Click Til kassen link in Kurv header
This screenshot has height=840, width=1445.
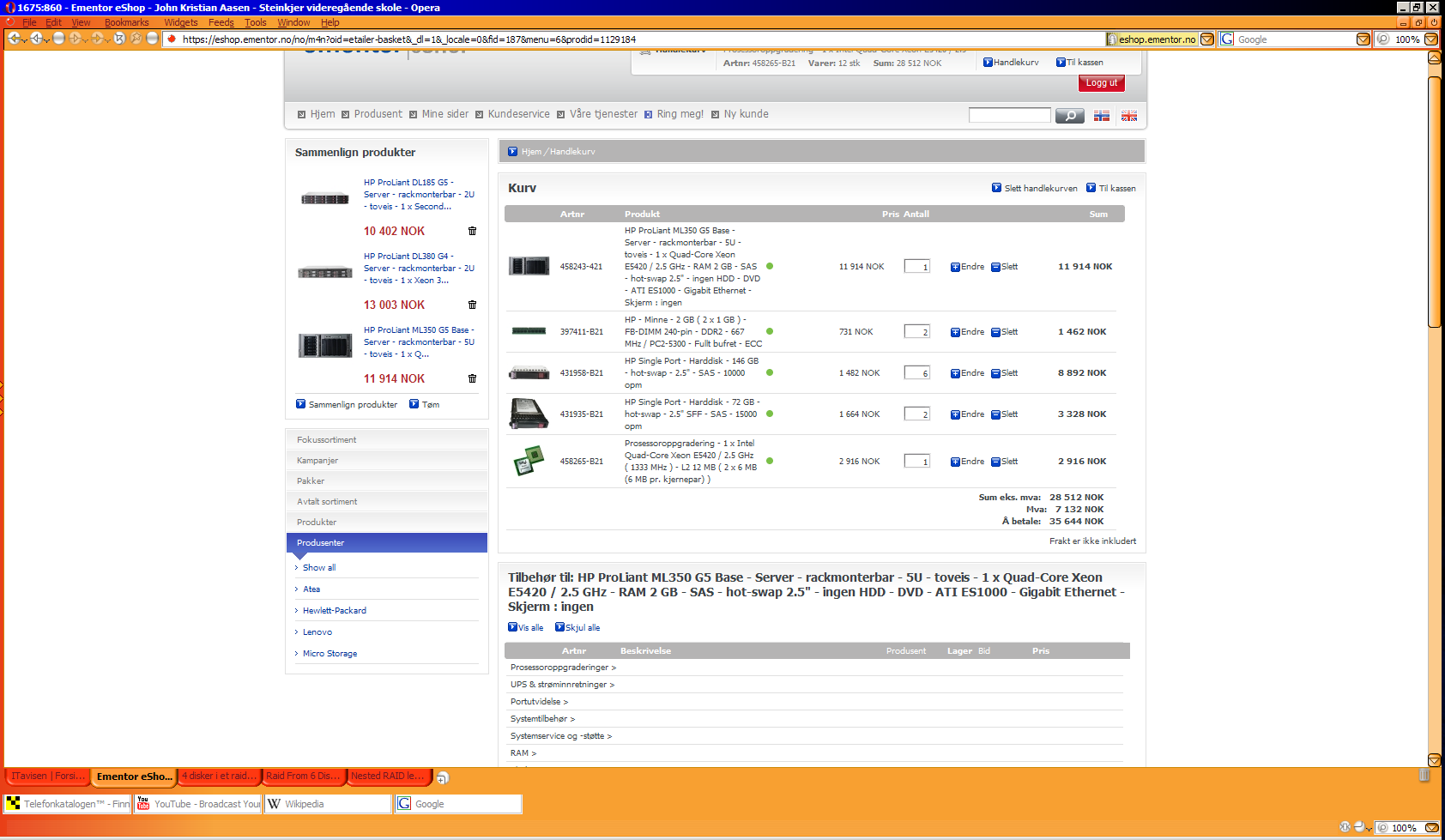click(1111, 188)
